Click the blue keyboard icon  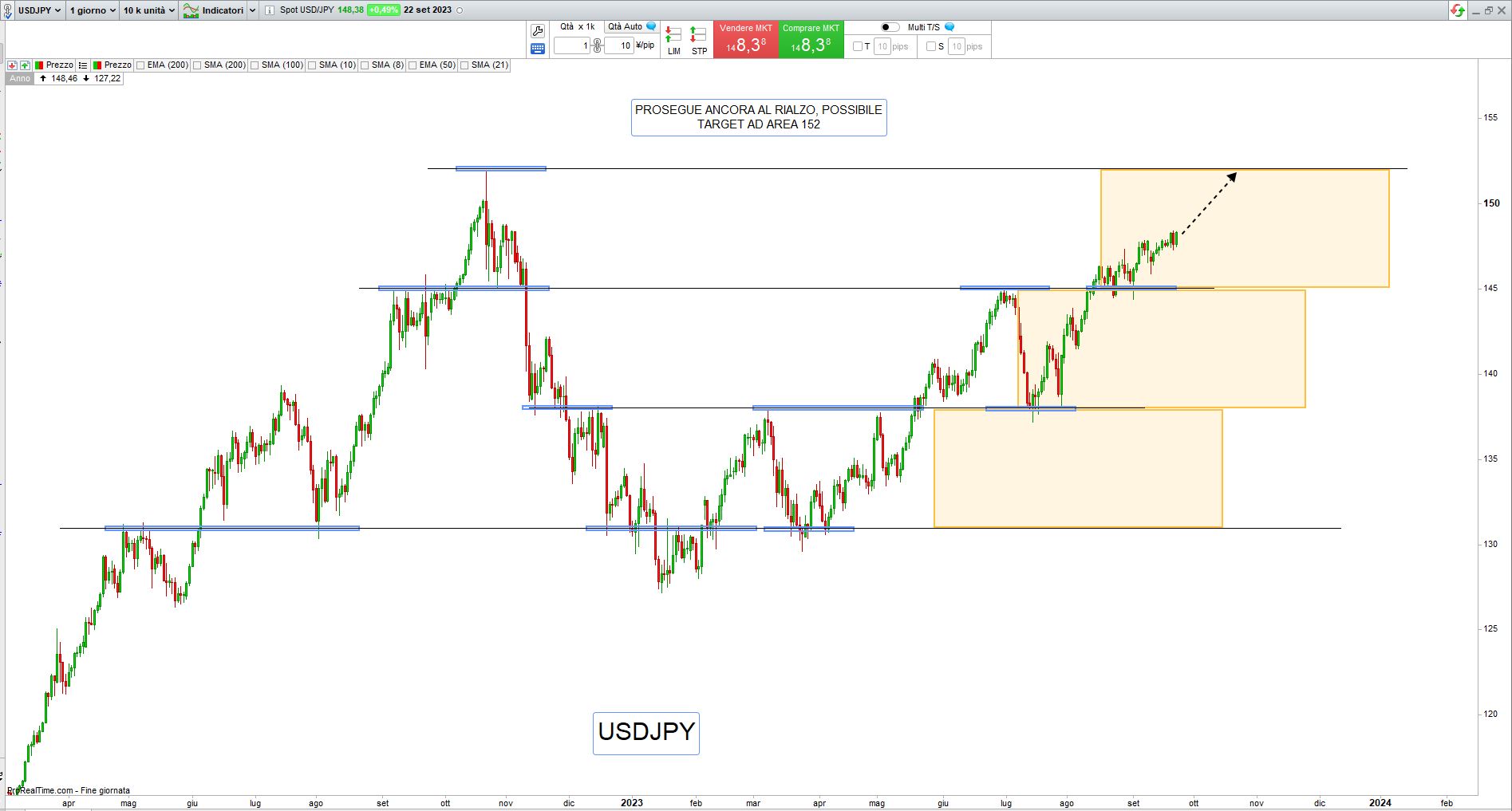coord(538,49)
